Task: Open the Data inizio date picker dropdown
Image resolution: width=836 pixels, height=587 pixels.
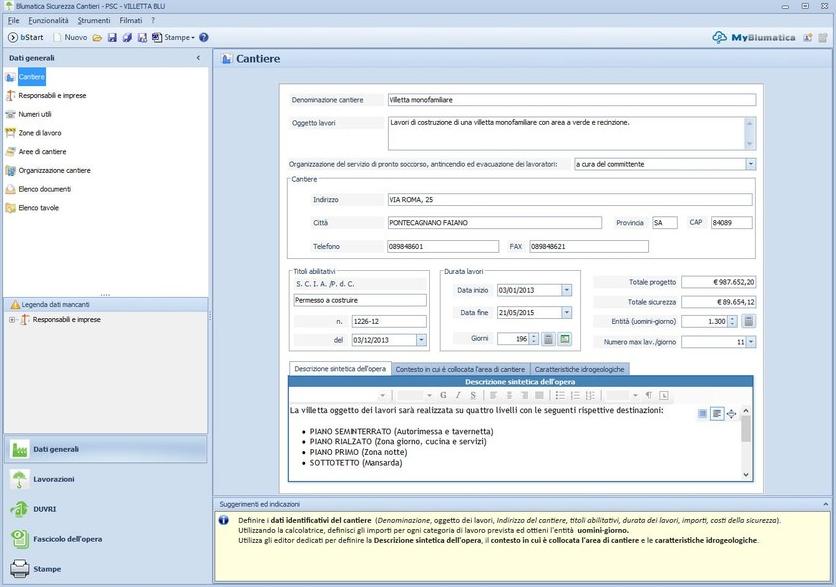Action: click(x=566, y=290)
